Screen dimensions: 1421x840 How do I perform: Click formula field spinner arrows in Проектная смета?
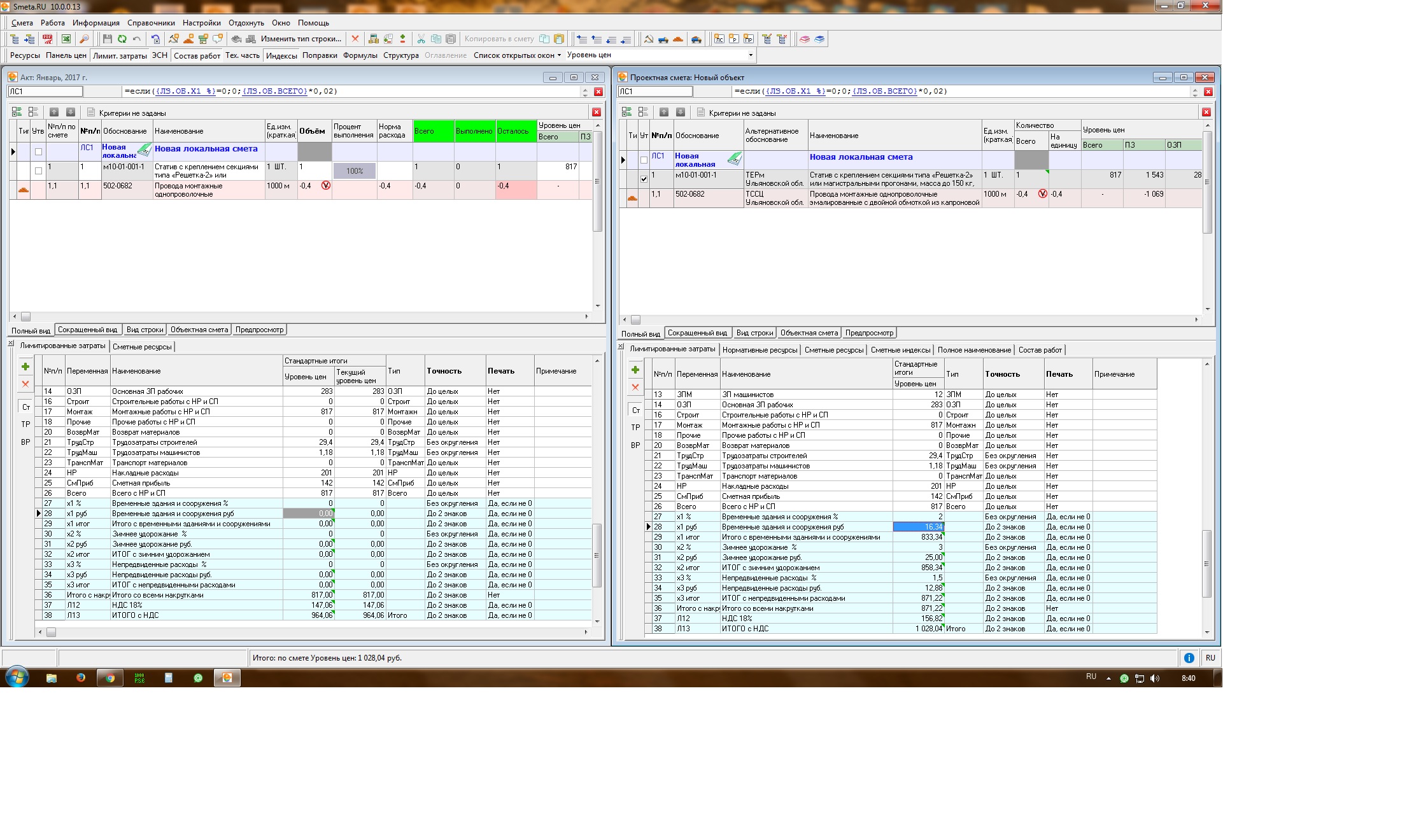[x=1194, y=92]
